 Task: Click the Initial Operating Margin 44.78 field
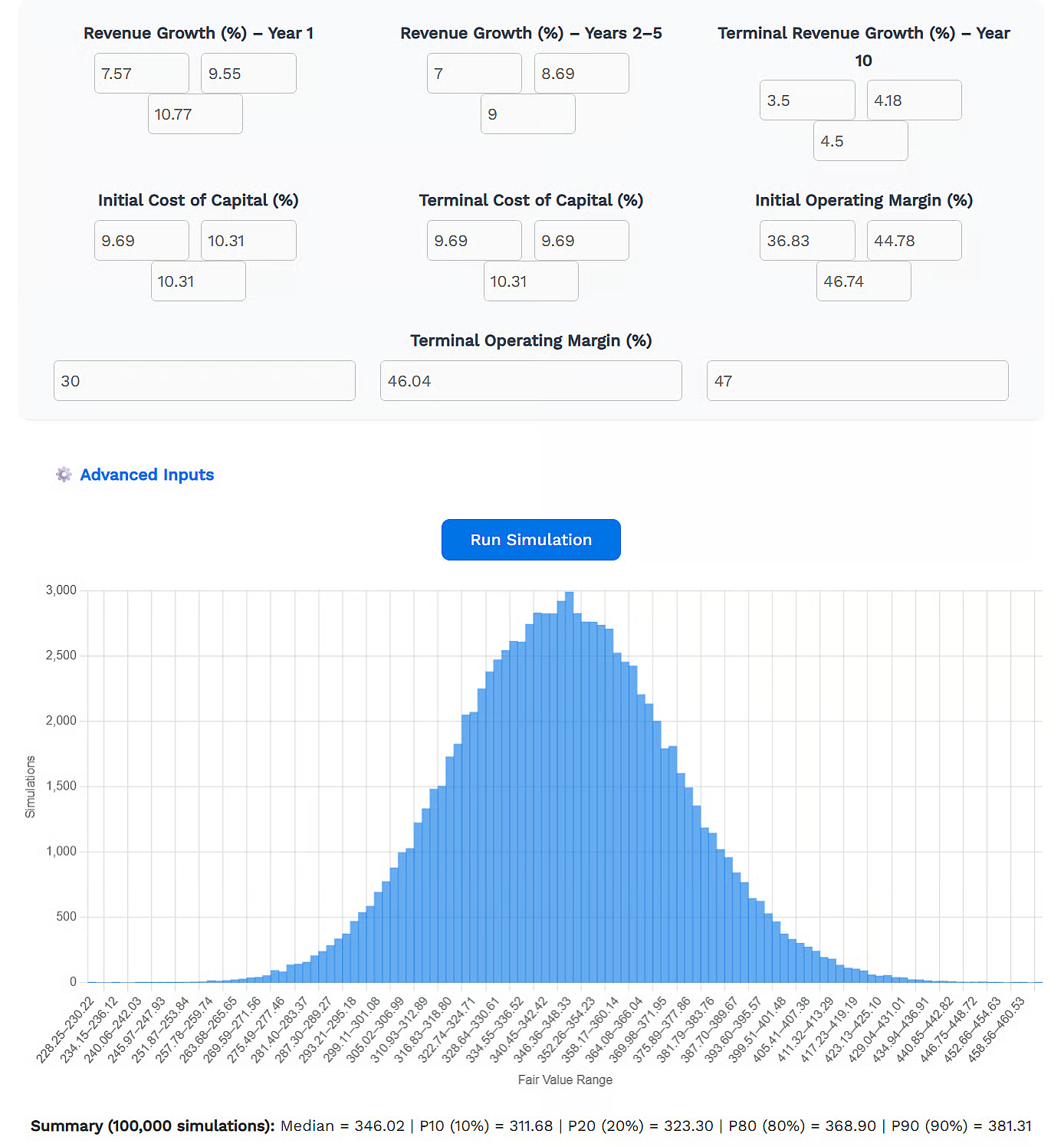914,241
